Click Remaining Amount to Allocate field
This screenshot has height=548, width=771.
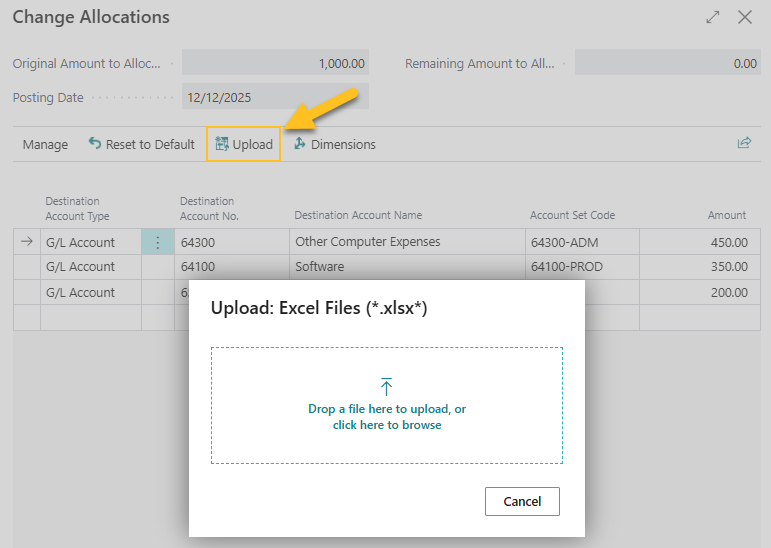[x=667, y=63]
